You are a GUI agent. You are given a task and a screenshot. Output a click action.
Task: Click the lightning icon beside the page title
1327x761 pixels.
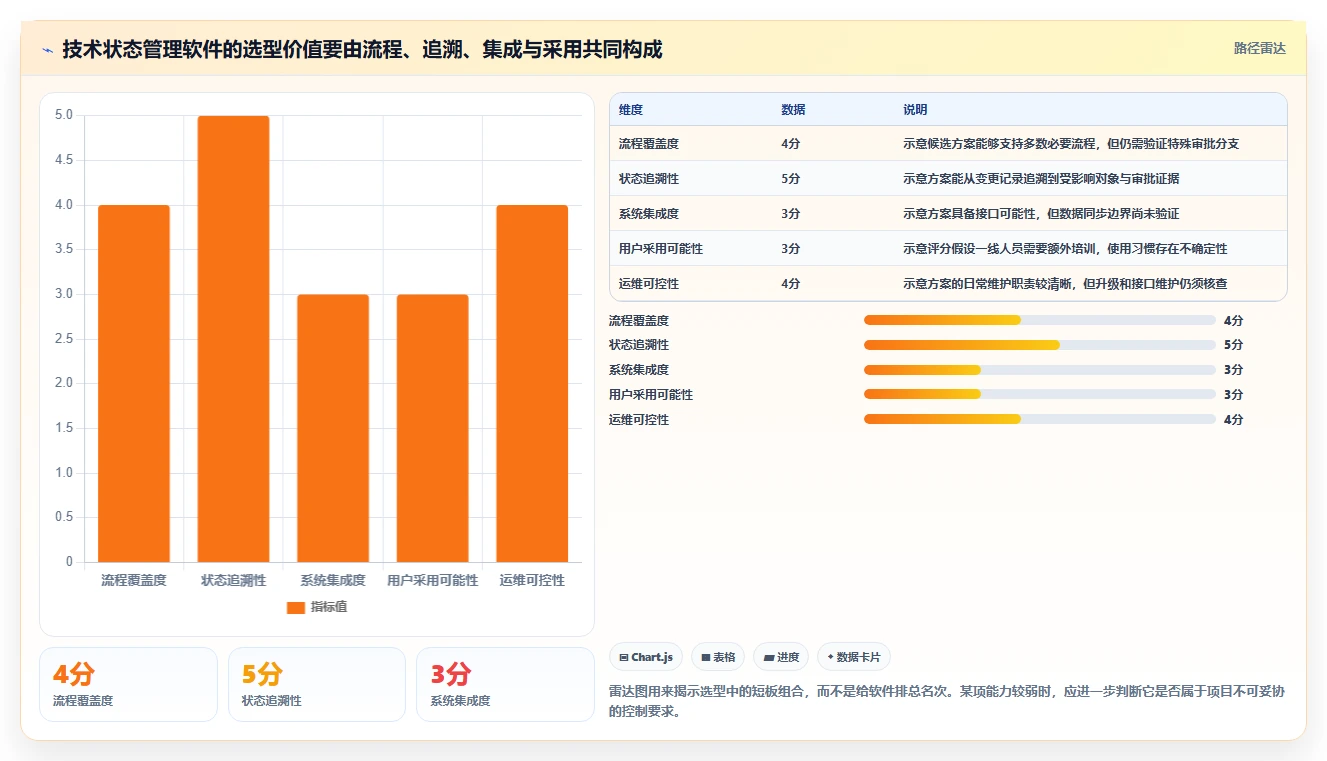click(x=47, y=50)
